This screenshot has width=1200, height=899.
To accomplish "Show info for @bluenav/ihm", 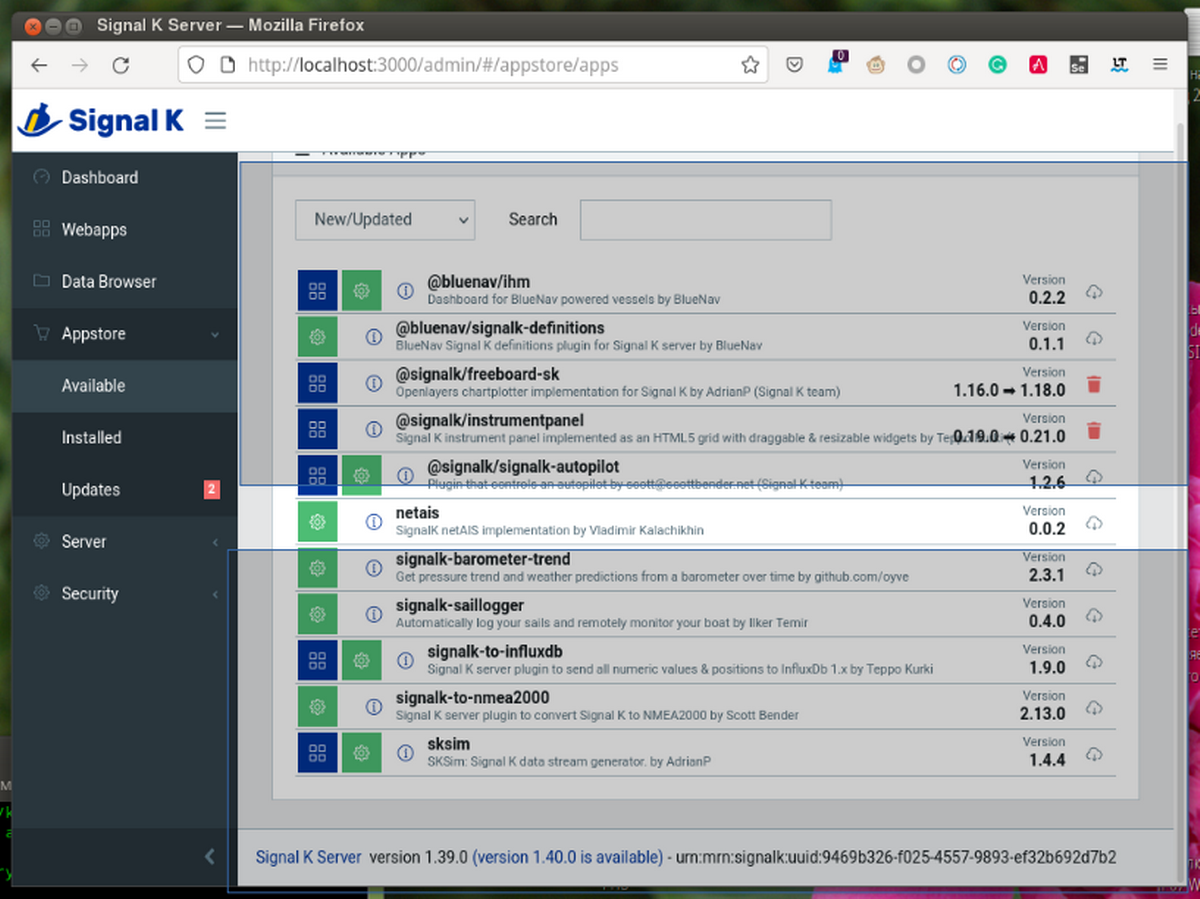I will tap(405, 291).
